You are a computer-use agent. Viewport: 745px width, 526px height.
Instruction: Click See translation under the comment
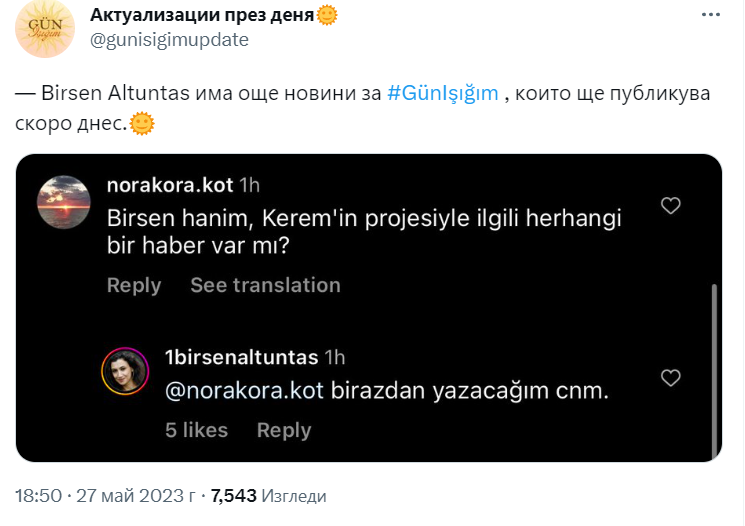coord(265,285)
